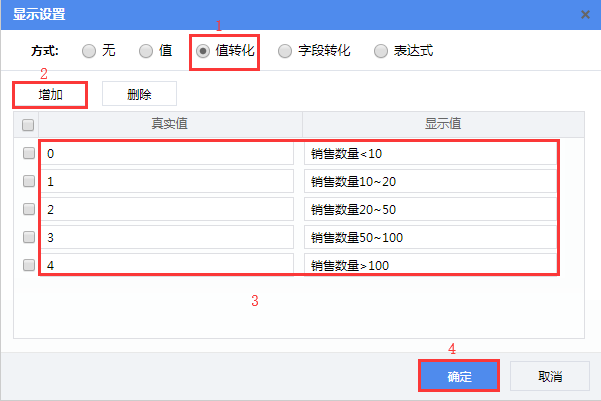Tick the checkbox for real value 3
The width and height of the screenshot is (601, 401).
(28, 238)
